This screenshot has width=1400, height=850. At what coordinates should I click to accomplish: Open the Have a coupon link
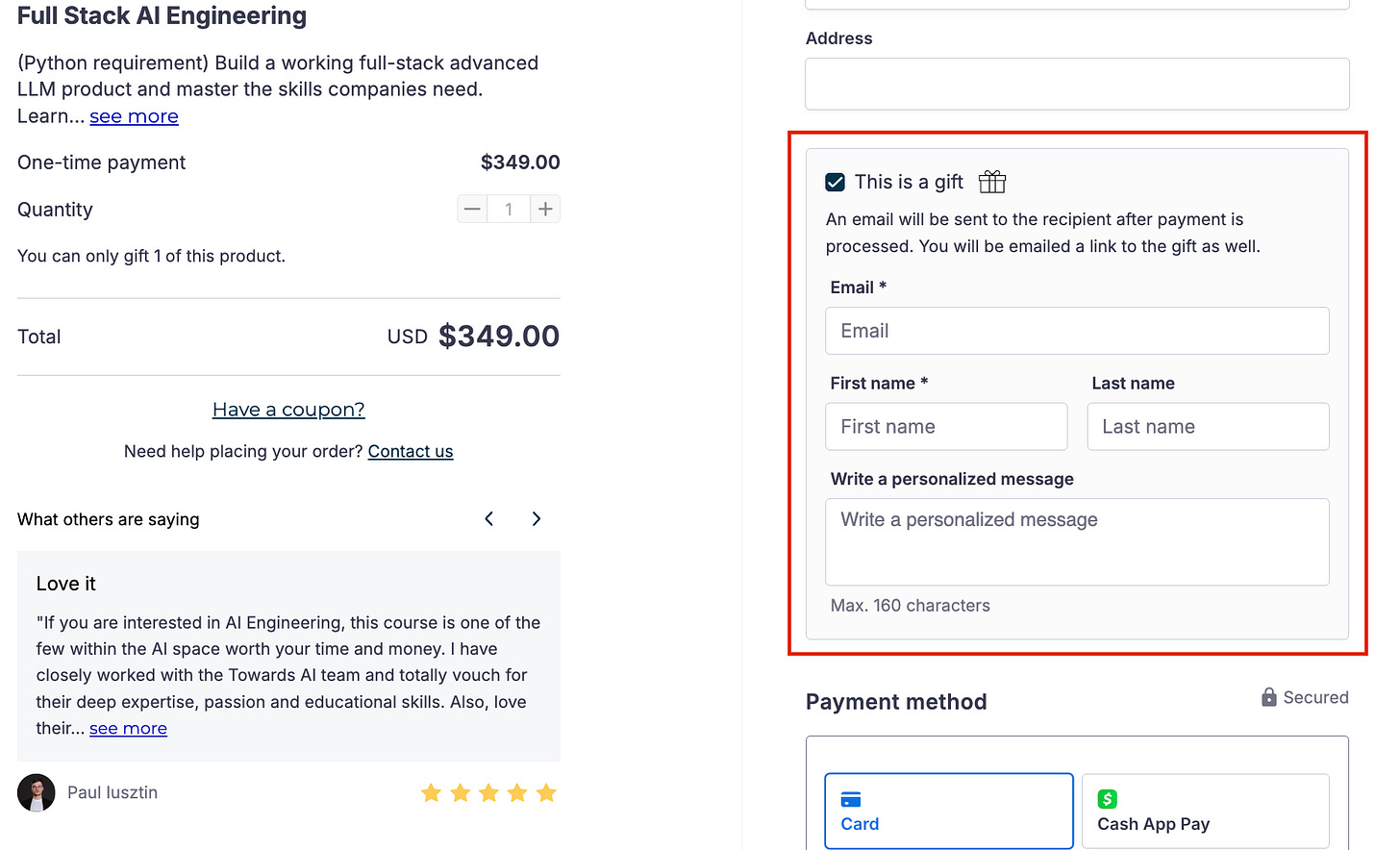point(288,410)
